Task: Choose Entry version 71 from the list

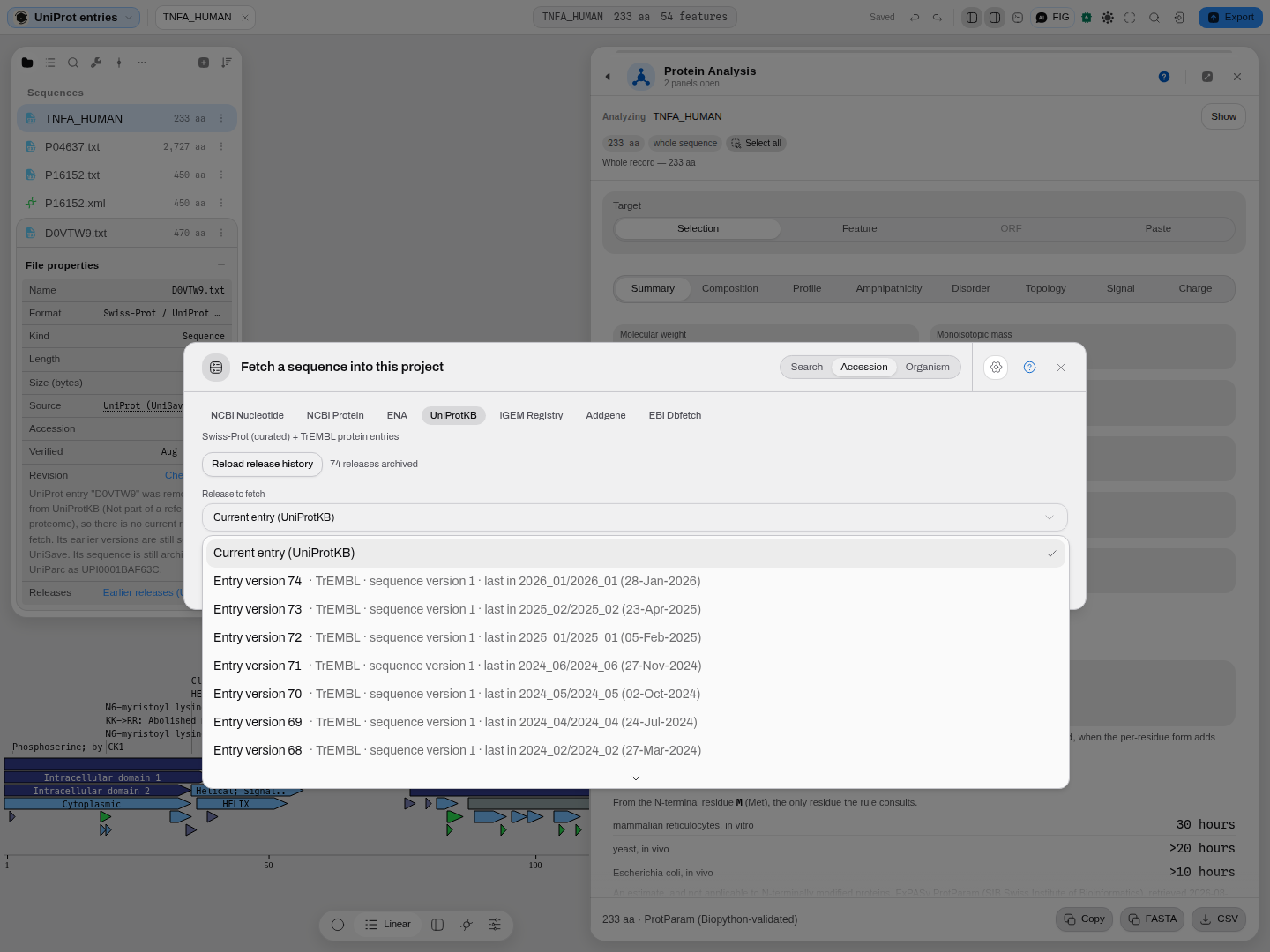Action: click(x=636, y=666)
